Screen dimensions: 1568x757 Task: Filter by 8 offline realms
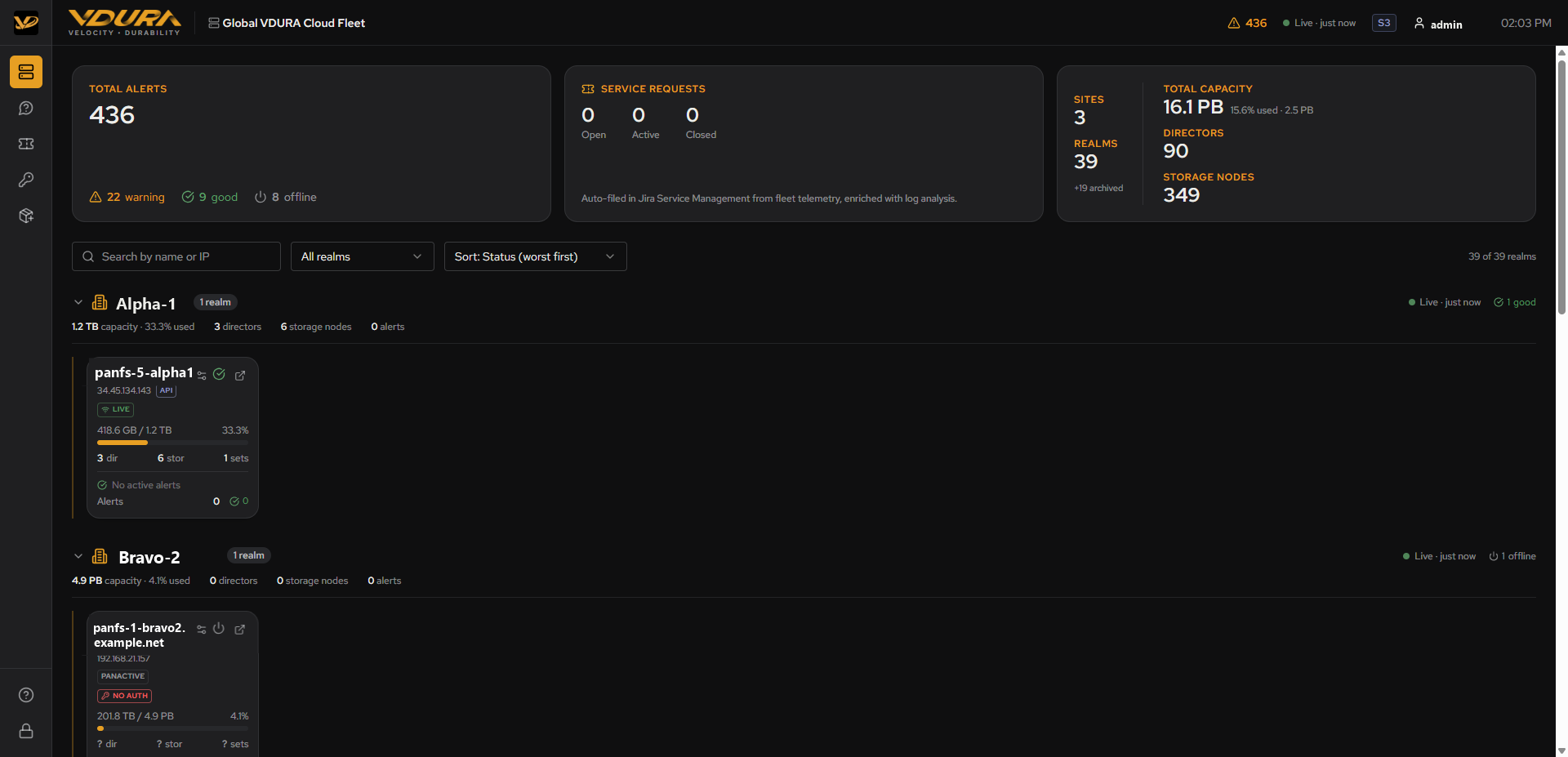[285, 197]
